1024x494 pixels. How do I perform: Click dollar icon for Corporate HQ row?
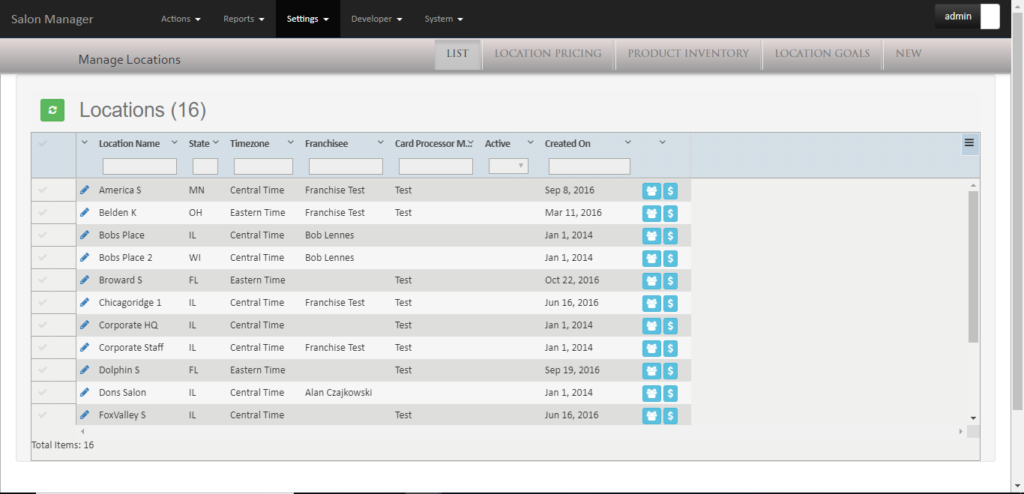pyautogui.click(x=670, y=325)
